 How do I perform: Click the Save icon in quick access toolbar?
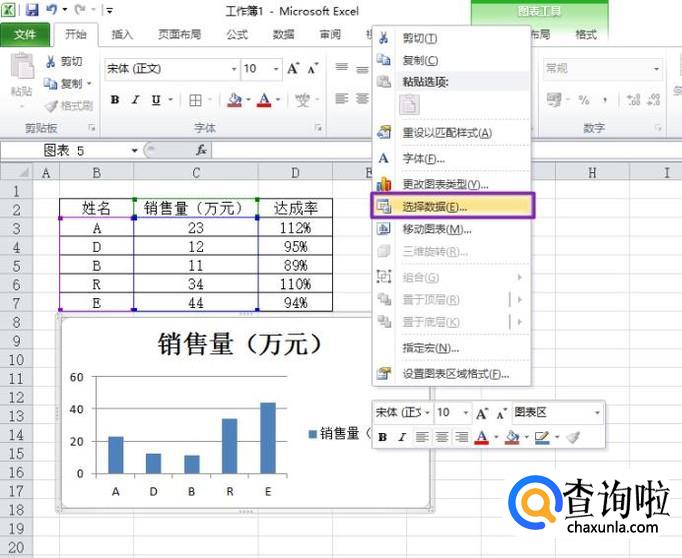click(32, 10)
